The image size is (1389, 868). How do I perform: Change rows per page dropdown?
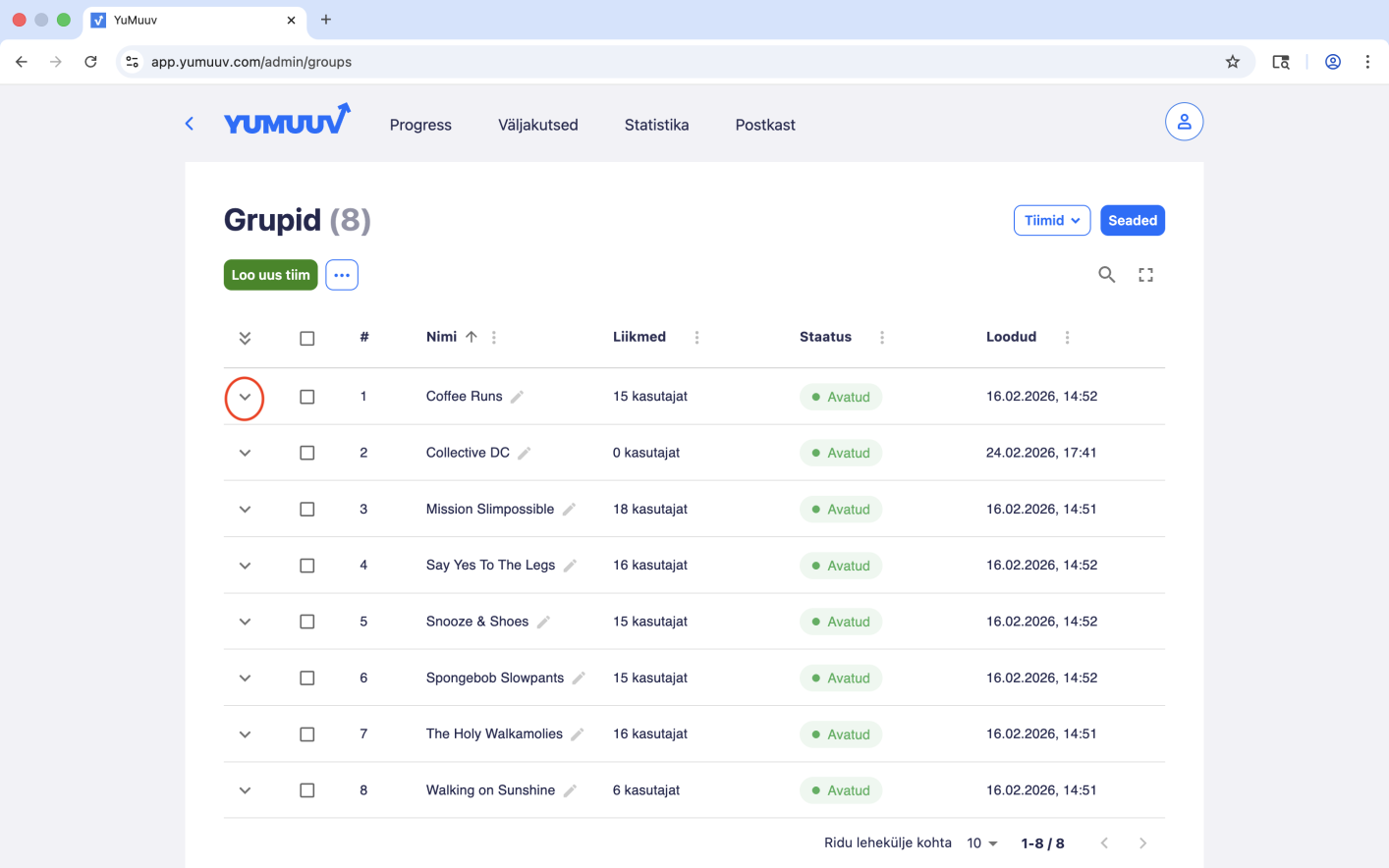point(981,843)
